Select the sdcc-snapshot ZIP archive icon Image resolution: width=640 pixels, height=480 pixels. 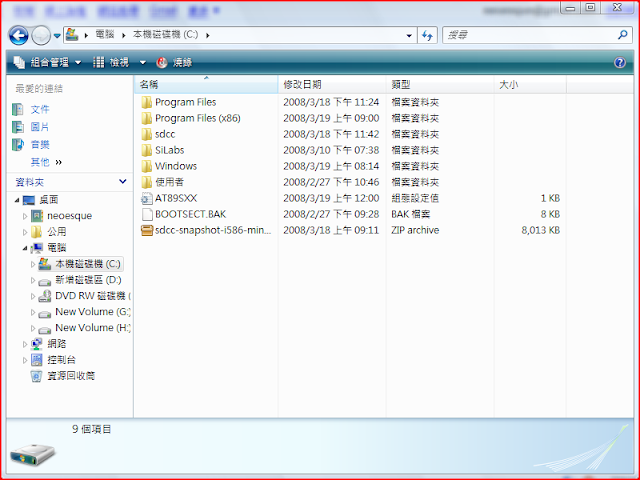click(x=147, y=230)
